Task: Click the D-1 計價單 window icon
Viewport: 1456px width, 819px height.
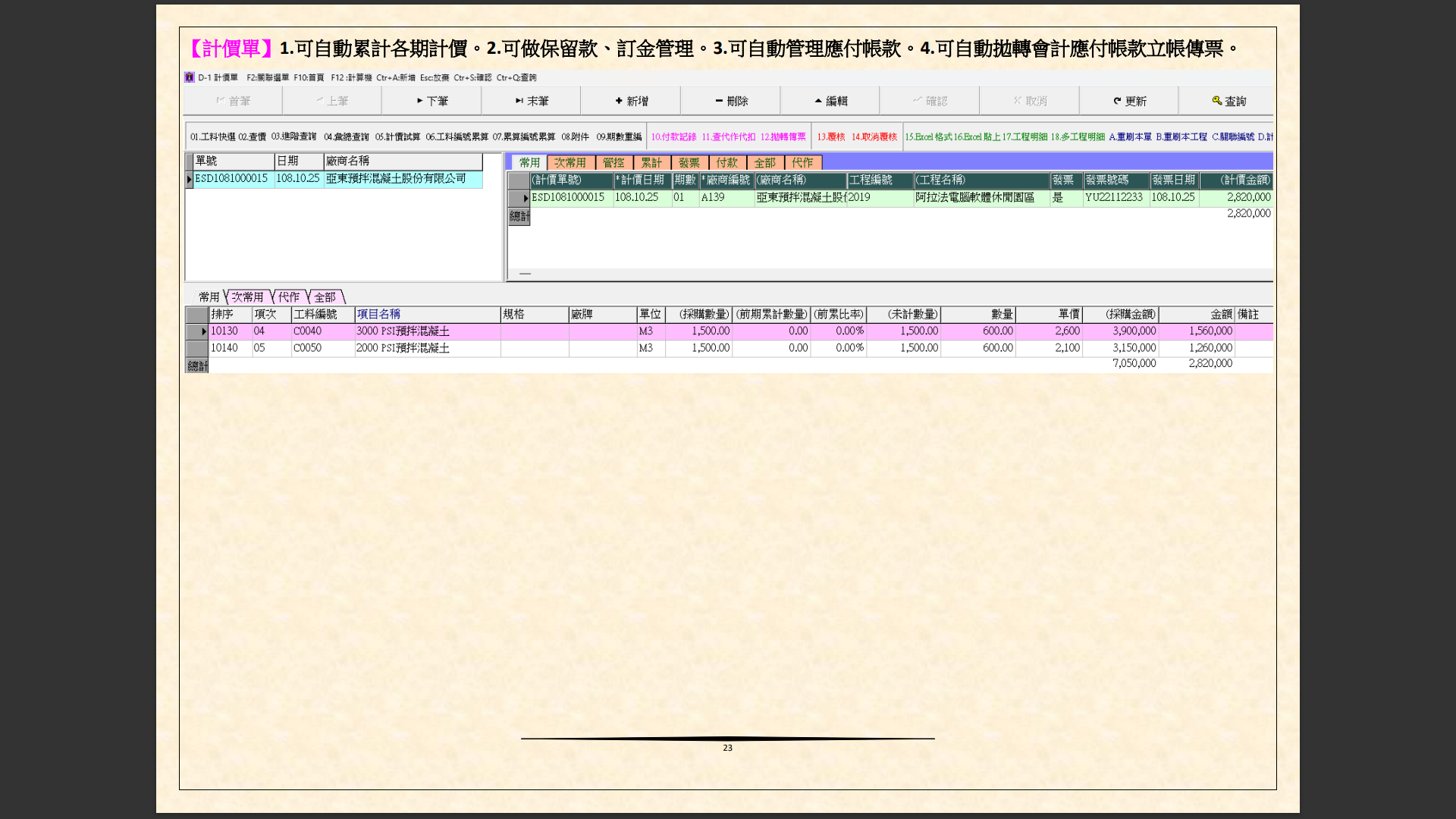Action: pyautogui.click(x=190, y=77)
